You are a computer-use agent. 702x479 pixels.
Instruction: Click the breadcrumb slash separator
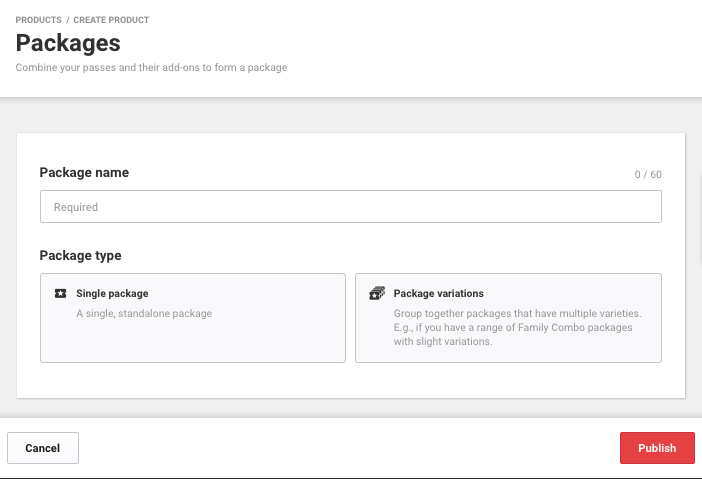(68, 20)
